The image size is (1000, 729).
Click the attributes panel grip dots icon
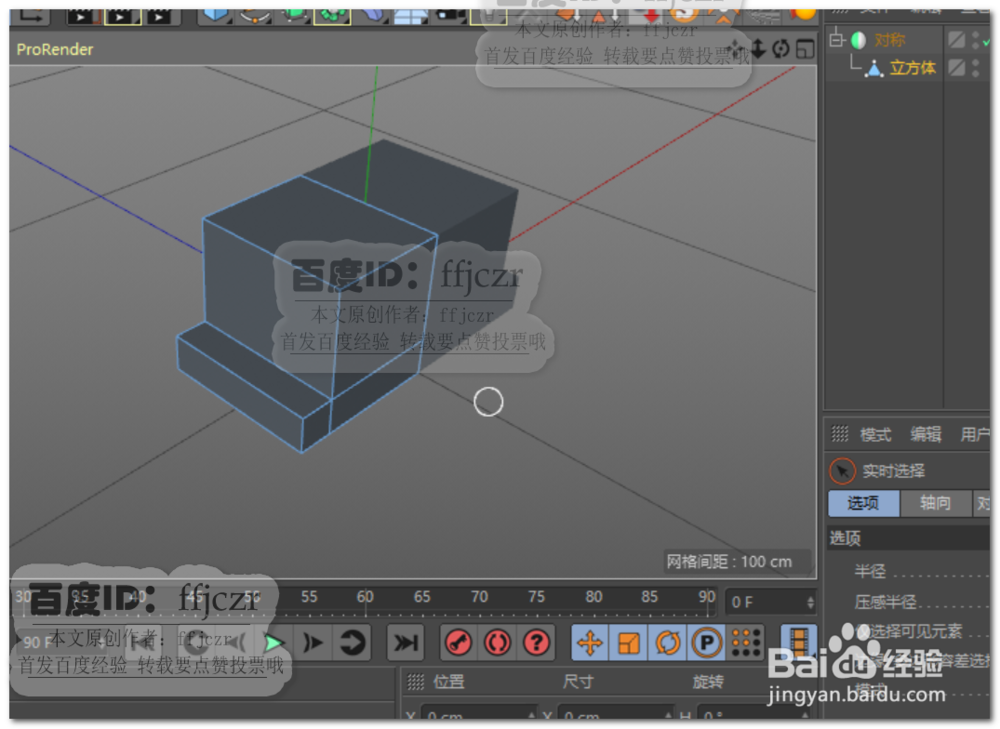click(840, 434)
